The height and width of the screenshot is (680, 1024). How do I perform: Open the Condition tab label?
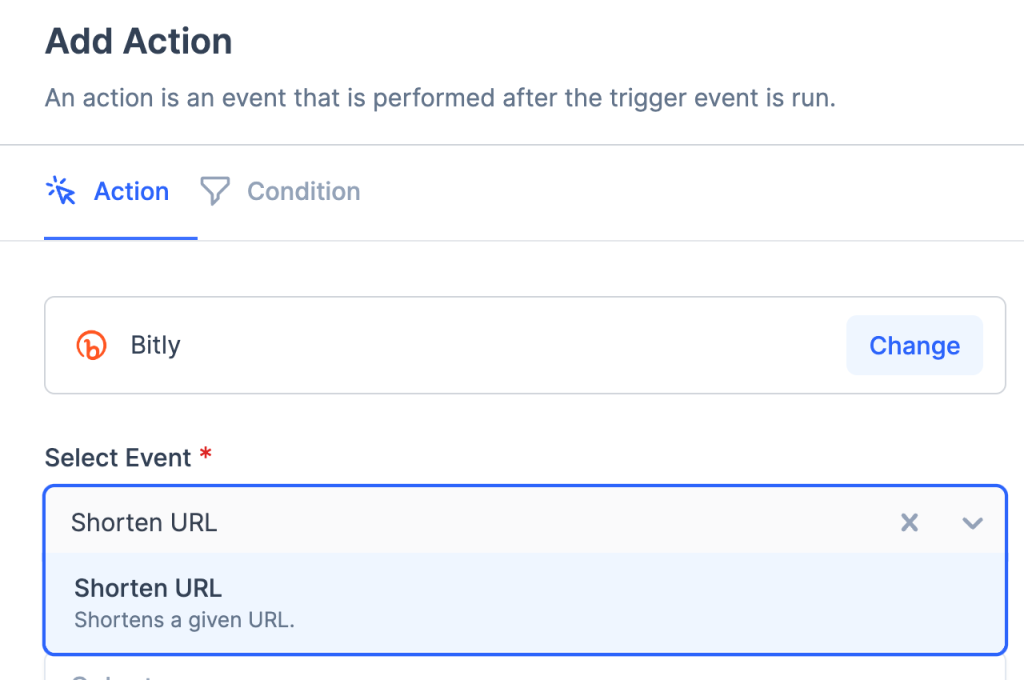click(x=303, y=191)
